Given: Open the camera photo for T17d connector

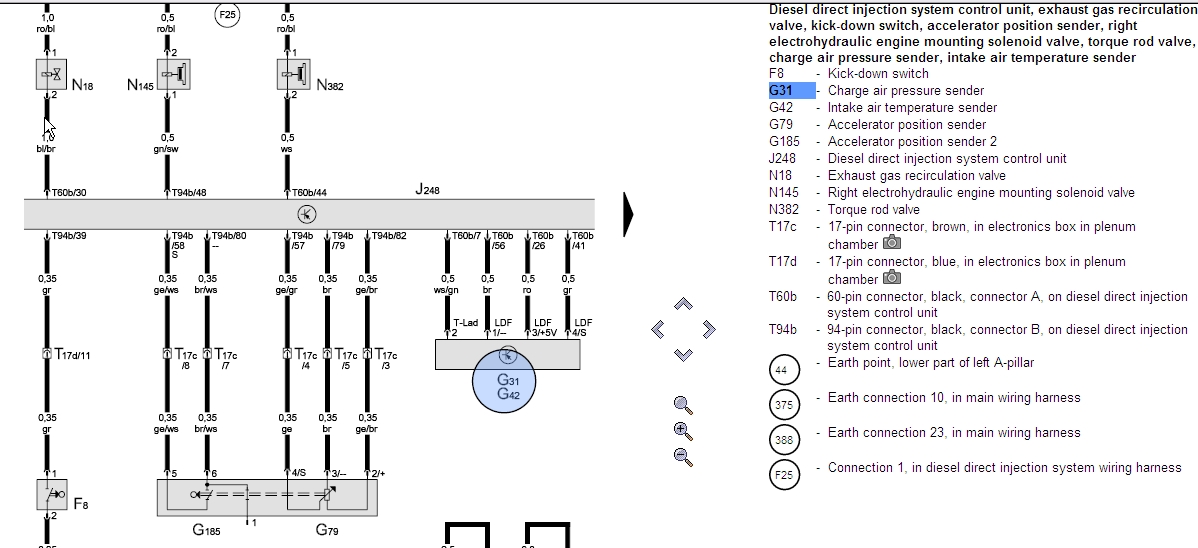Looking at the screenshot, I should tap(891, 278).
